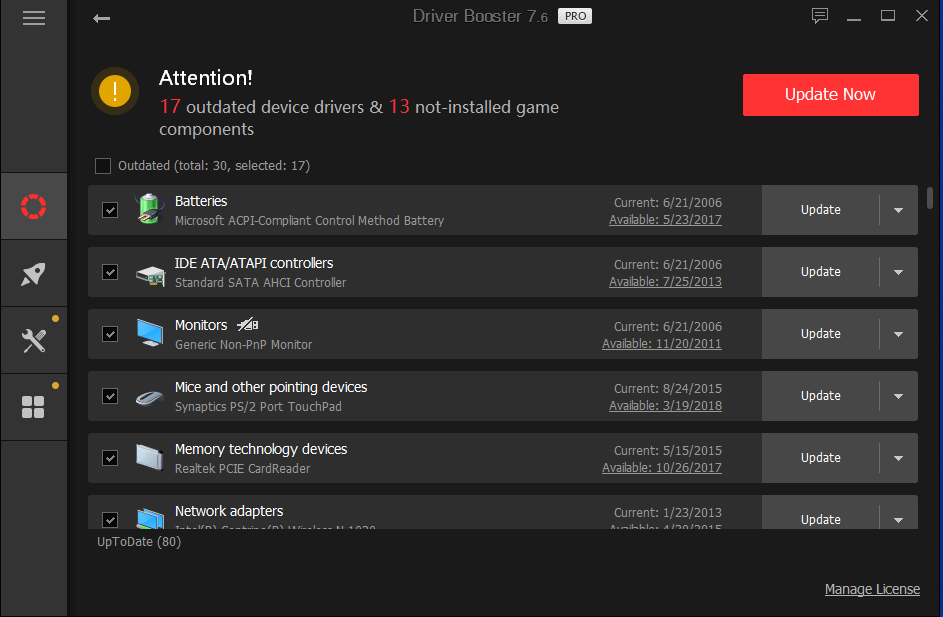Screen dimensions: 943x617
Task: Open the Manage License link
Action: [872, 589]
